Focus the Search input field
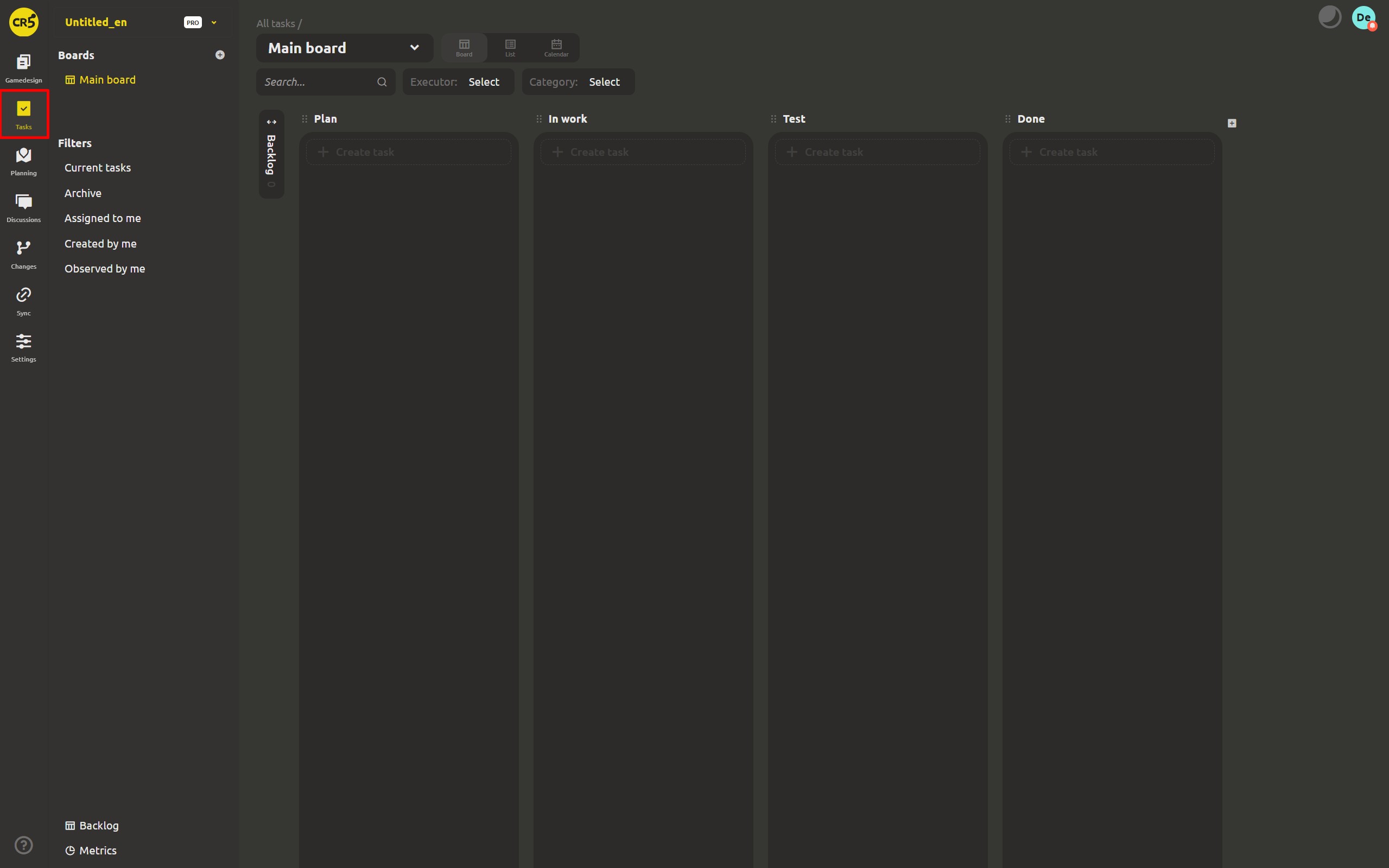Viewport: 1389px width, 868px height. coord(326,82)
